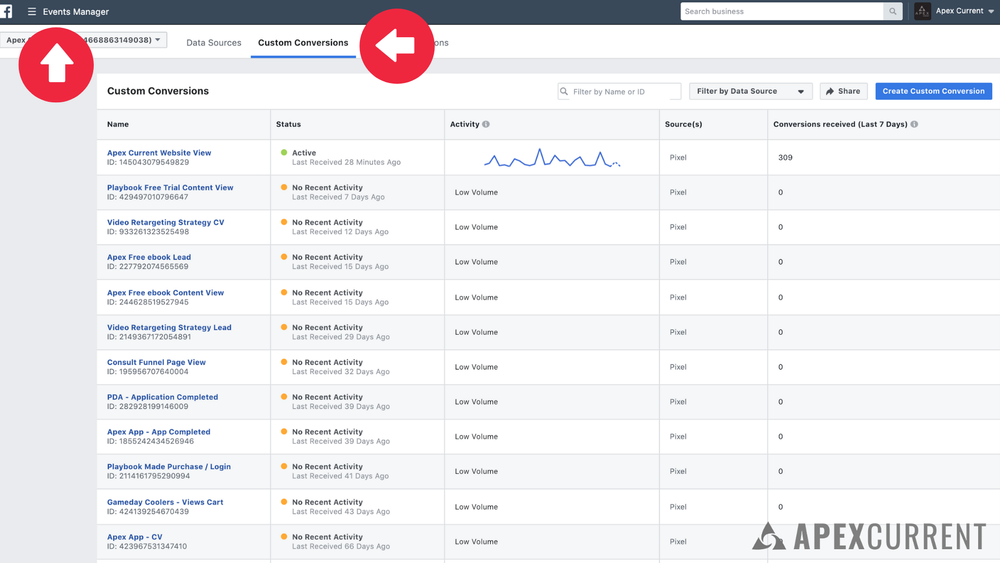Open Apex Free ebook Lead conversion

tap(149, 258)
